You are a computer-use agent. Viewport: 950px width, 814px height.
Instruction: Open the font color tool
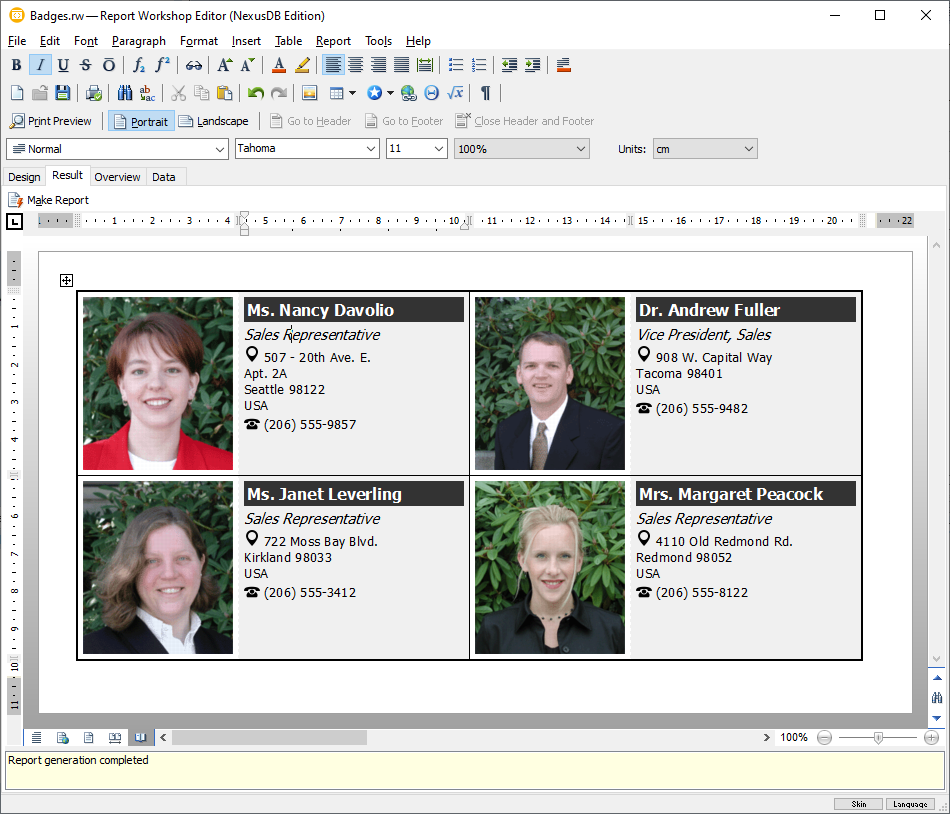pyautogui.click(x=279, y=65)
